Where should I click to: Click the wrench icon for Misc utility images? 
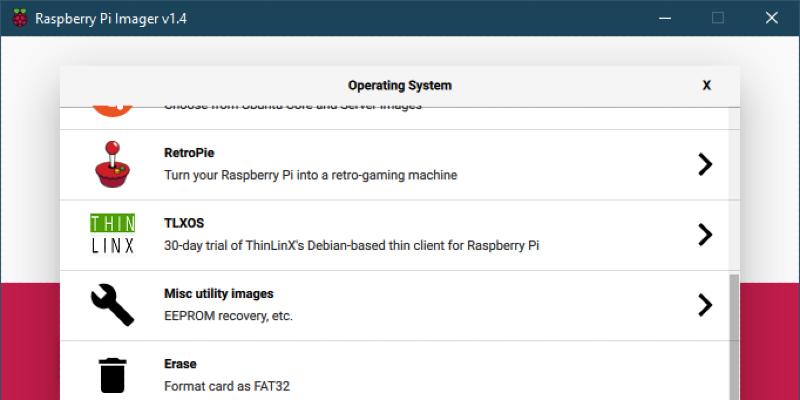[112, 305]
